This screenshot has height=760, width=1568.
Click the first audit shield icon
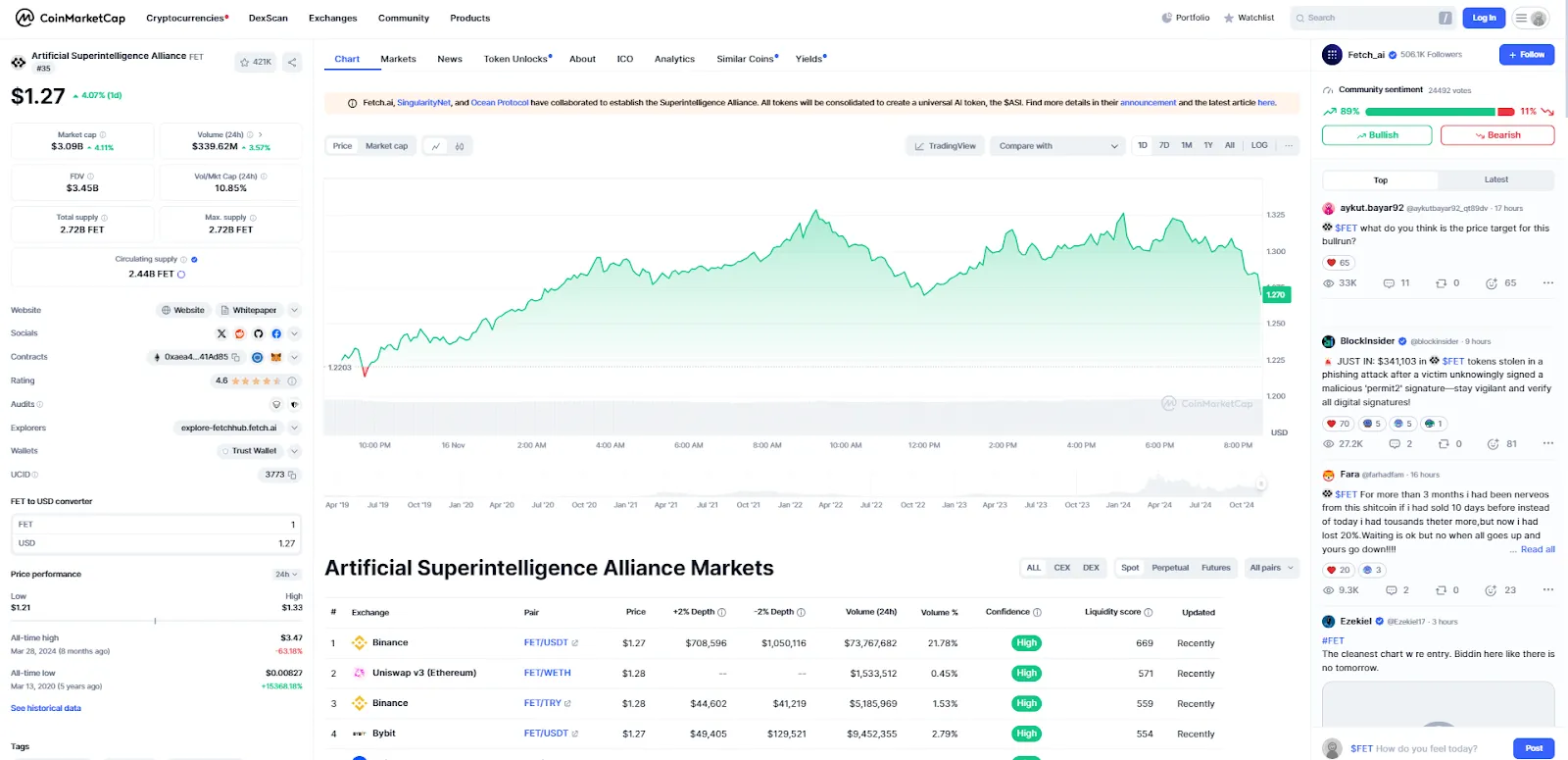pos(276,404)
